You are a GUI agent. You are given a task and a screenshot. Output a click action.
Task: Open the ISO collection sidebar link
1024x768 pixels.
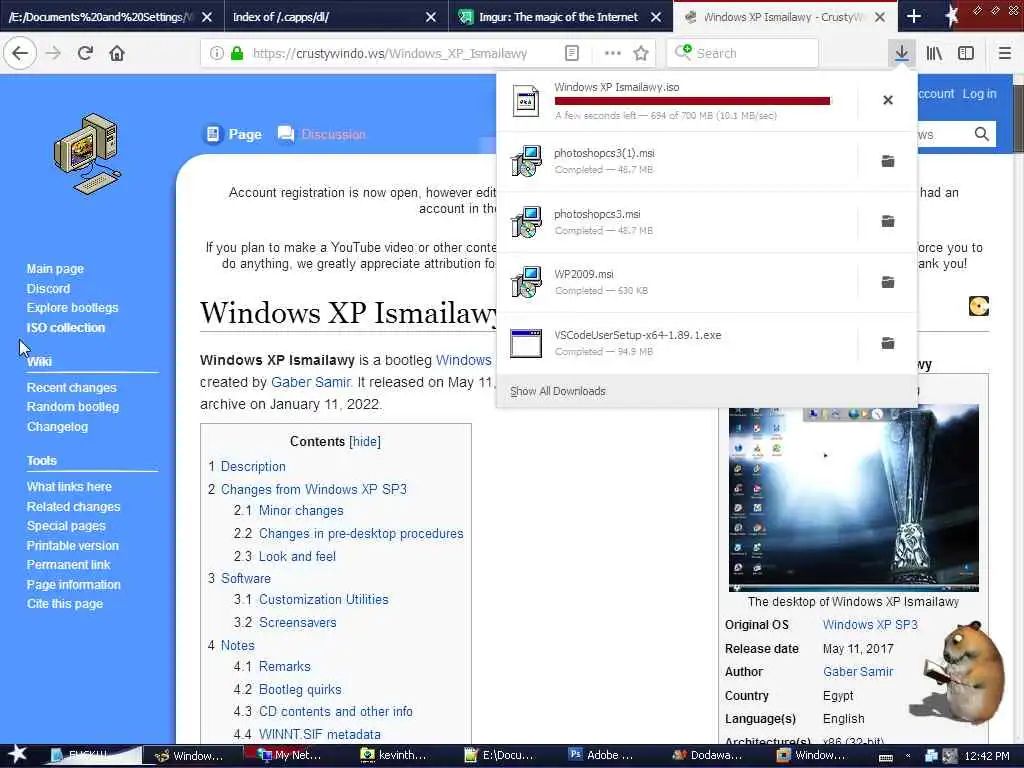point(65,327)
